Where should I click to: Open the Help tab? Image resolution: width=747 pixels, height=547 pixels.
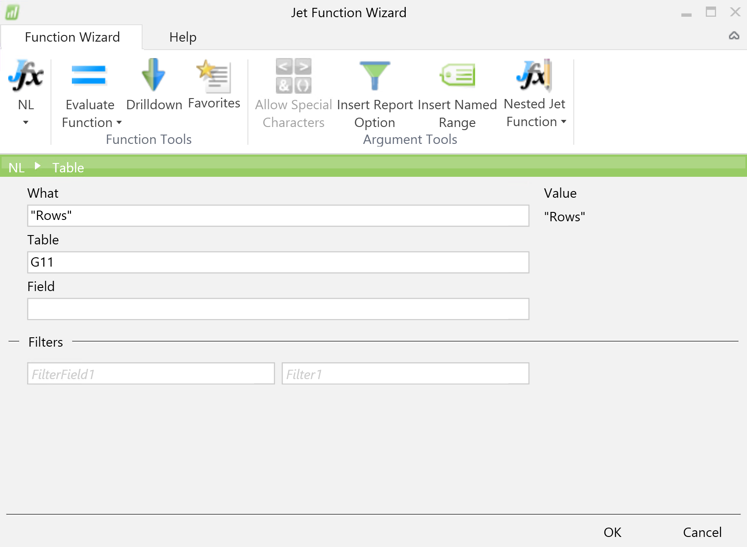183,37
